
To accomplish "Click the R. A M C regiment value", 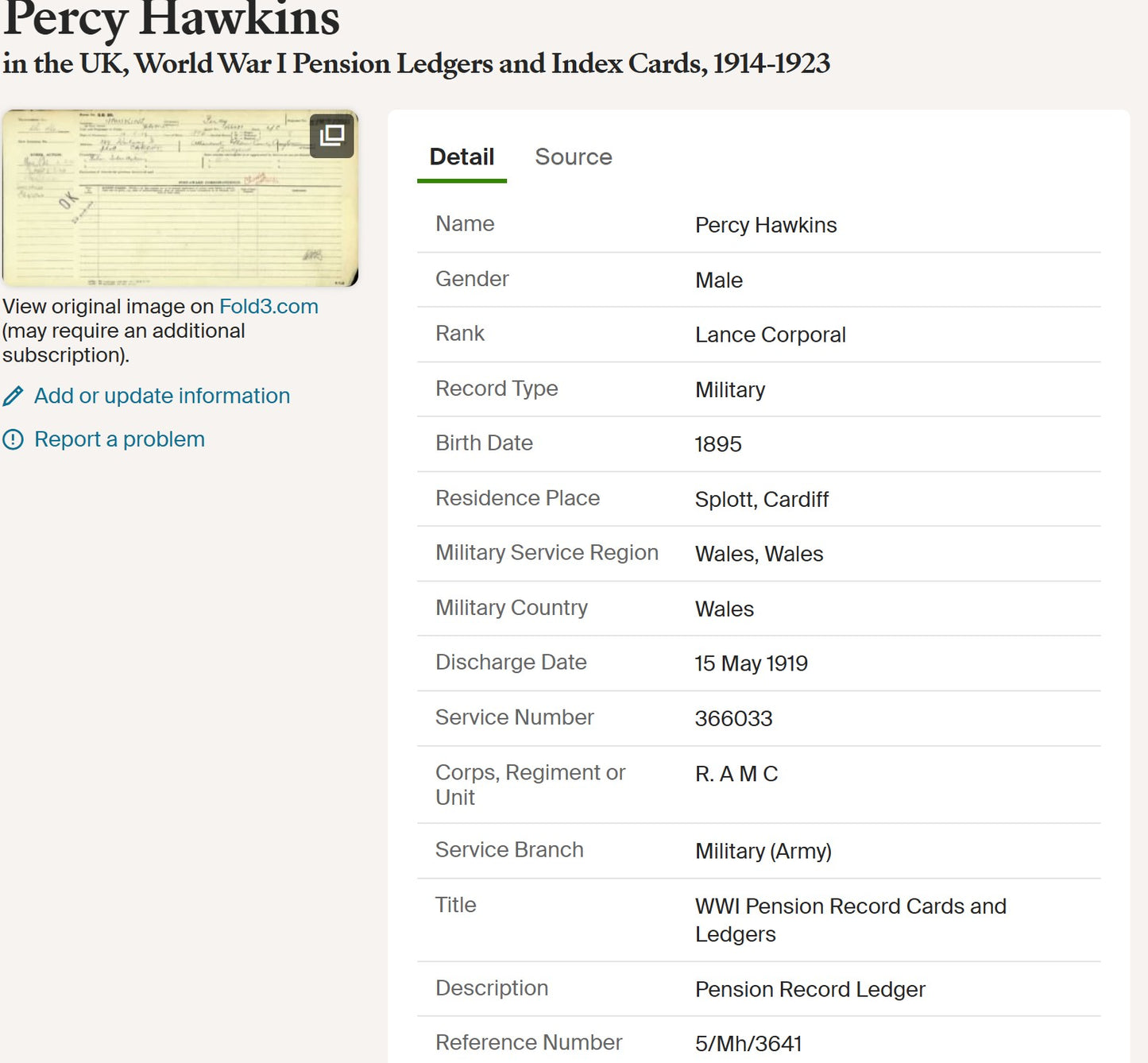I will 736,774.
